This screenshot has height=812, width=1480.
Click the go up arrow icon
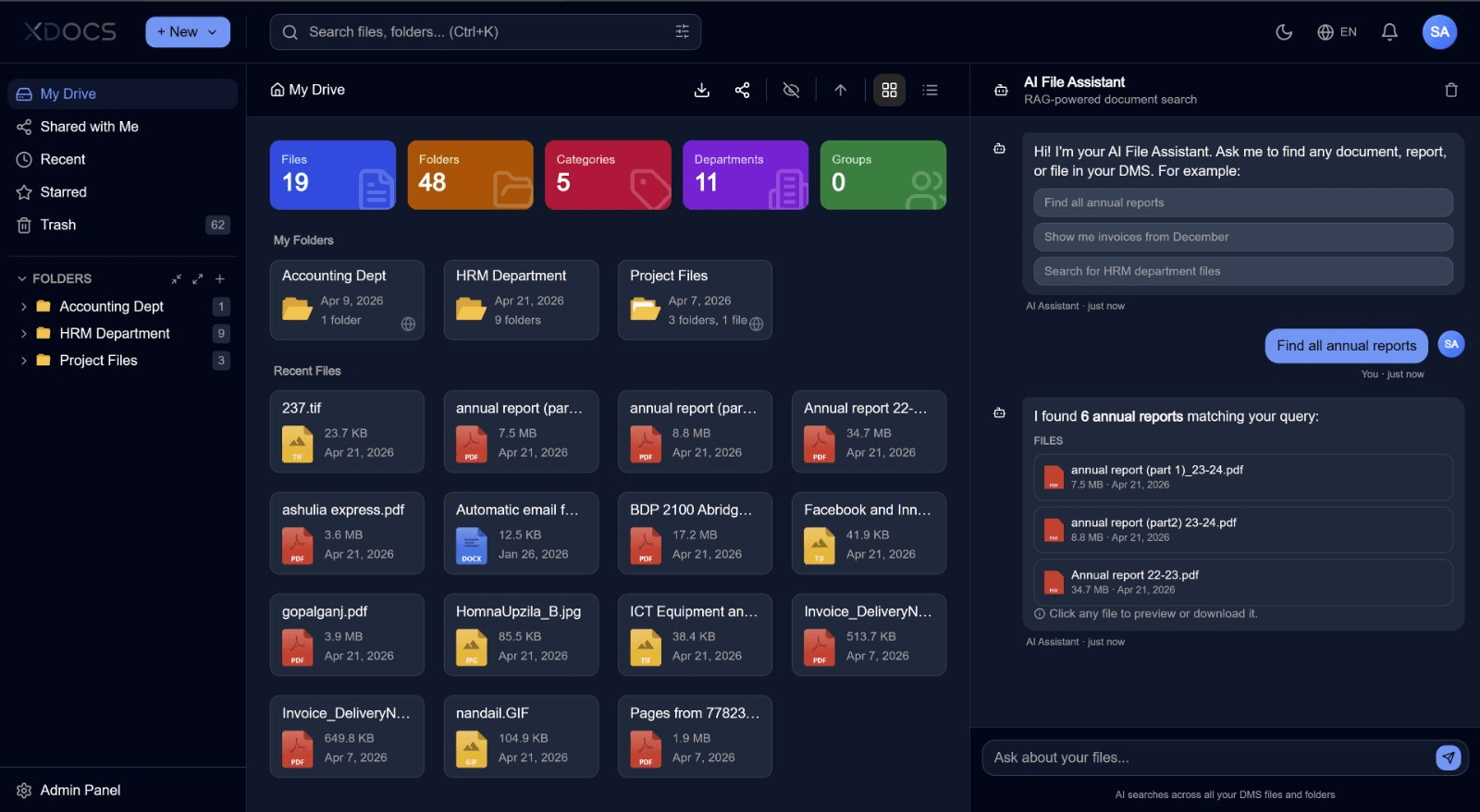point(840,90)
